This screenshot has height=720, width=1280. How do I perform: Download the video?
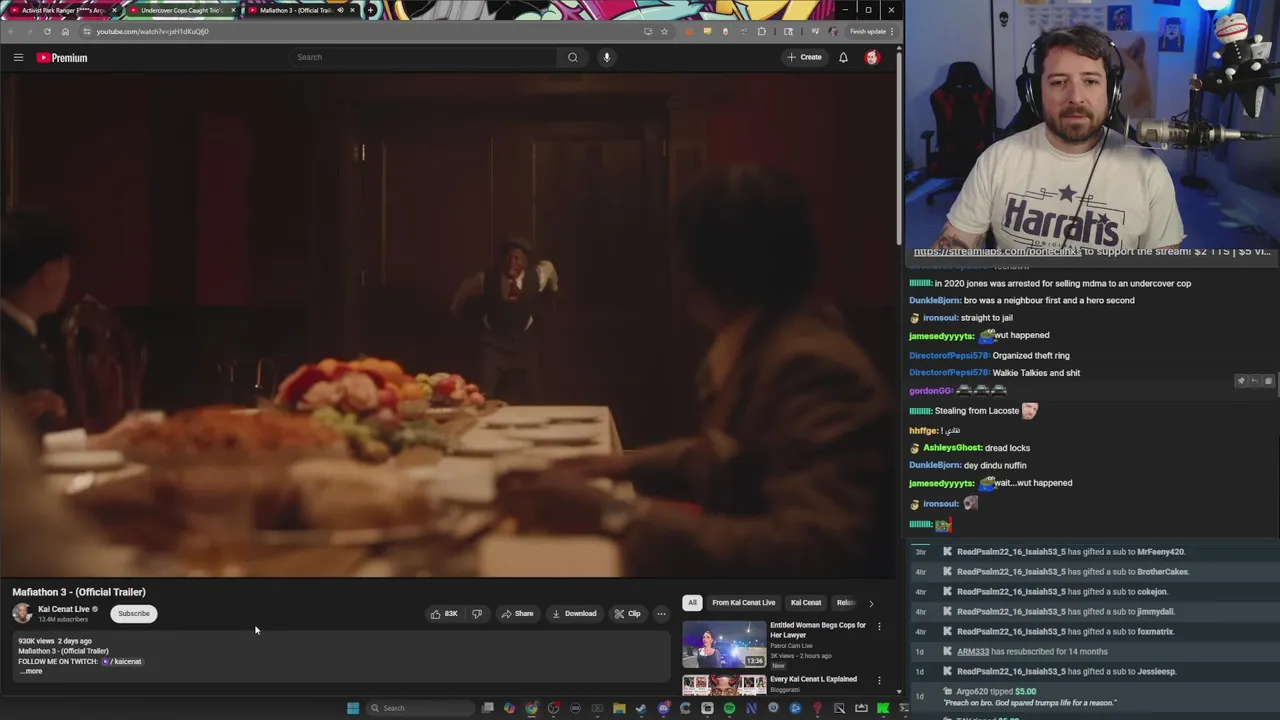tap(574, 614)
